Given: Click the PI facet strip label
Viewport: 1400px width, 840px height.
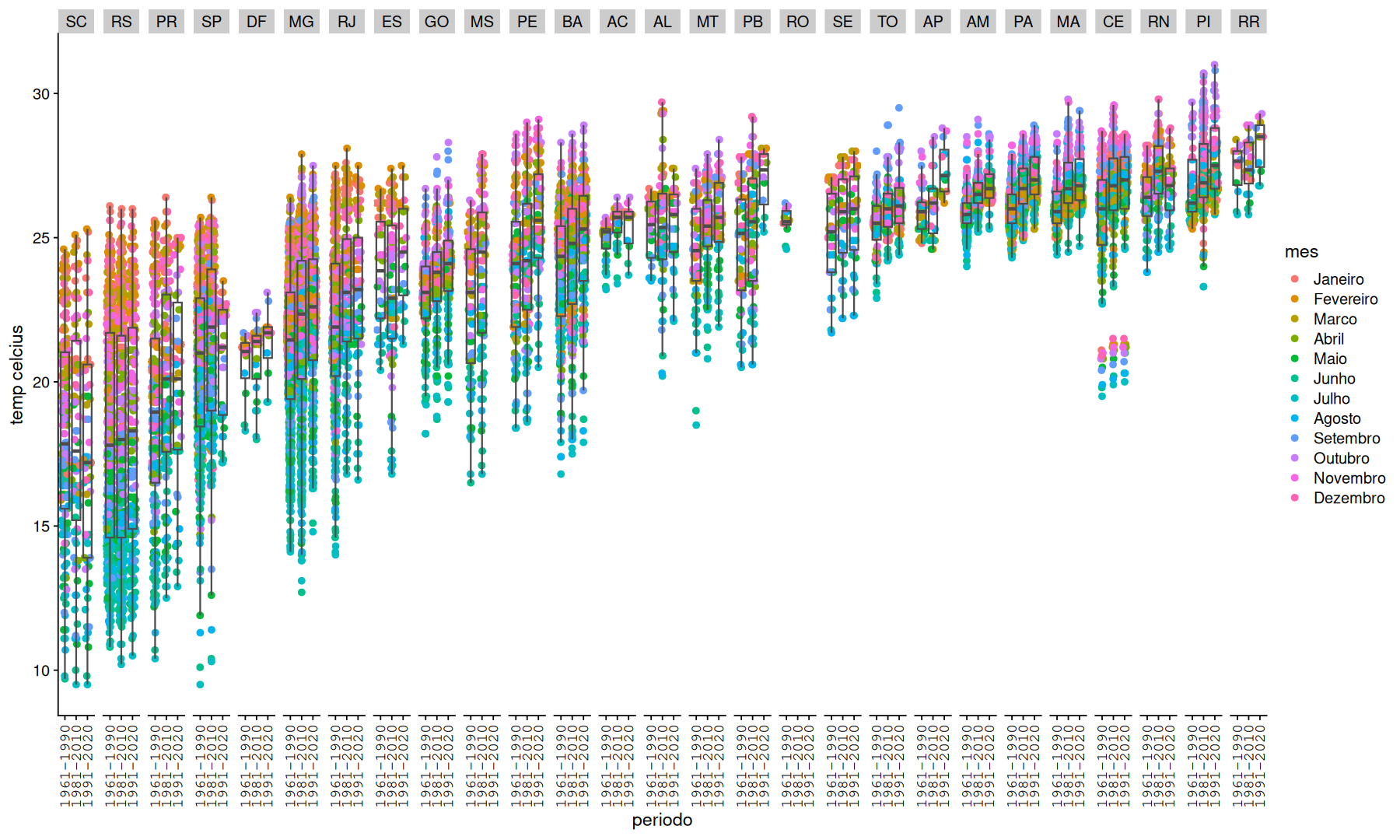Looking at the screenshot, I should [1204, 22].
